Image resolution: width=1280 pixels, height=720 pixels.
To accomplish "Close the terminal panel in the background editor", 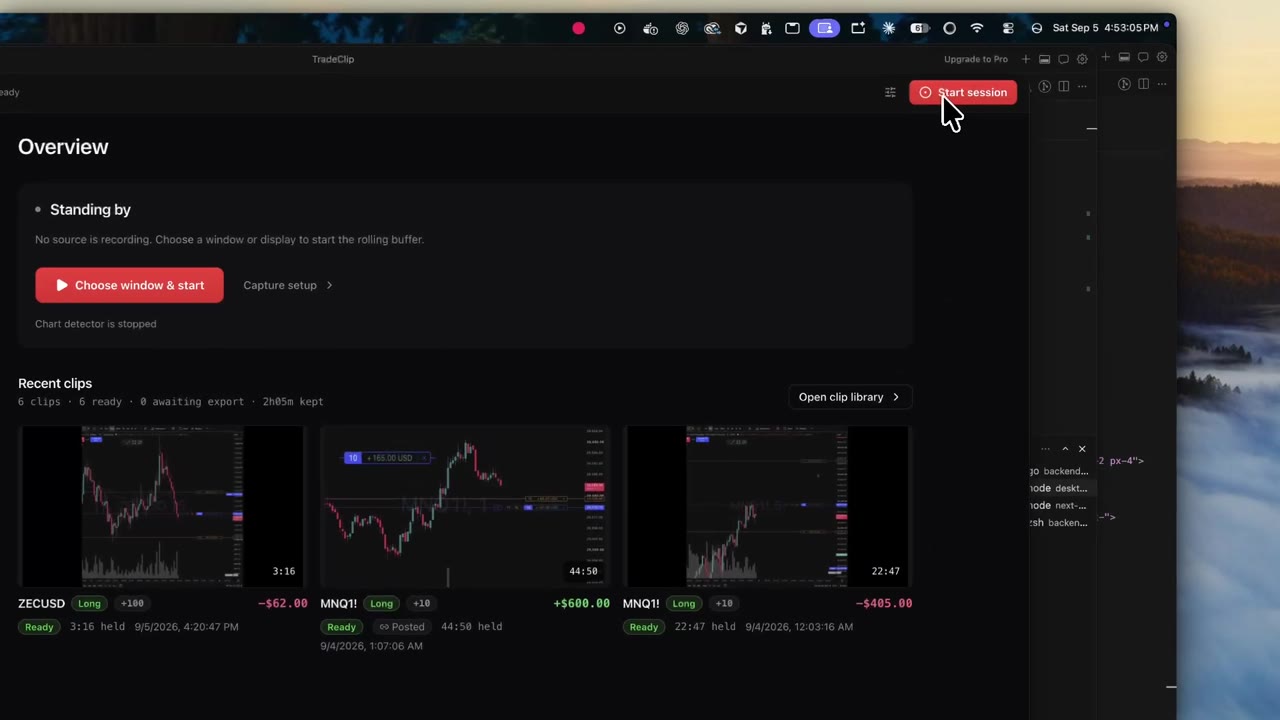I will (x=1082, y=449).
